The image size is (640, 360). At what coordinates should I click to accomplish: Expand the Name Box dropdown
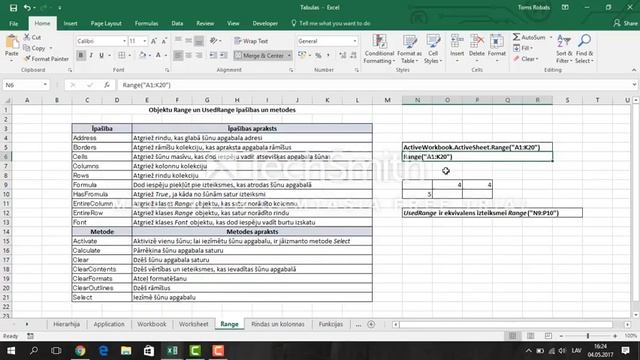pyautogui.click(x=45, y=85)
